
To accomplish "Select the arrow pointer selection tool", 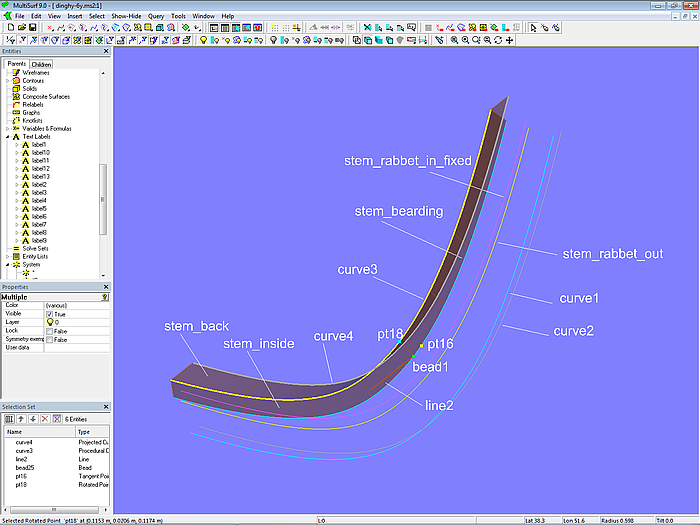I will (535, 28).
